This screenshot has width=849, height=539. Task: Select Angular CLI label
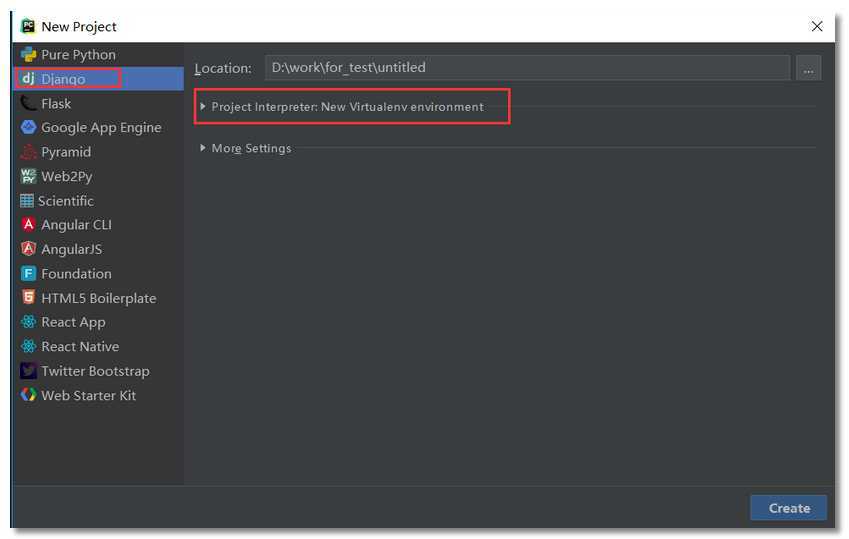coord(76,225)
